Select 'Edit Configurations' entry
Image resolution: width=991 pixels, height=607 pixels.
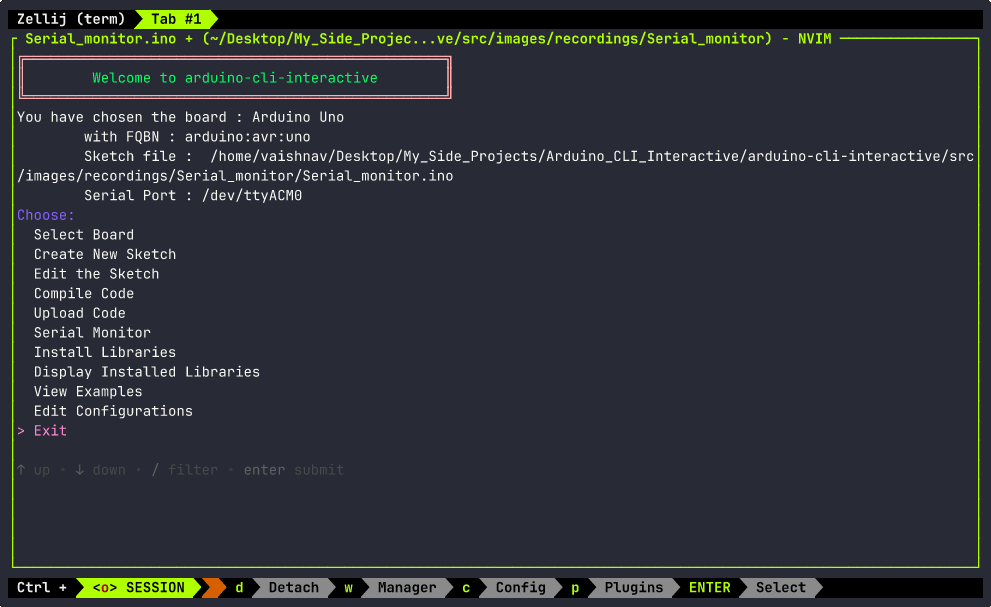coord(113,411)
